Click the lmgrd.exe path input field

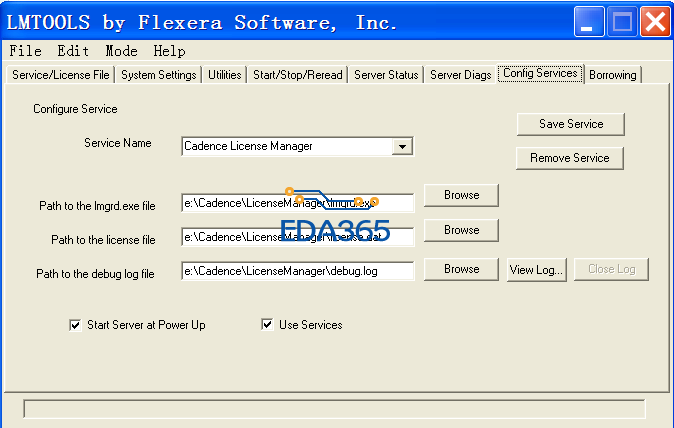click(298, 203)
